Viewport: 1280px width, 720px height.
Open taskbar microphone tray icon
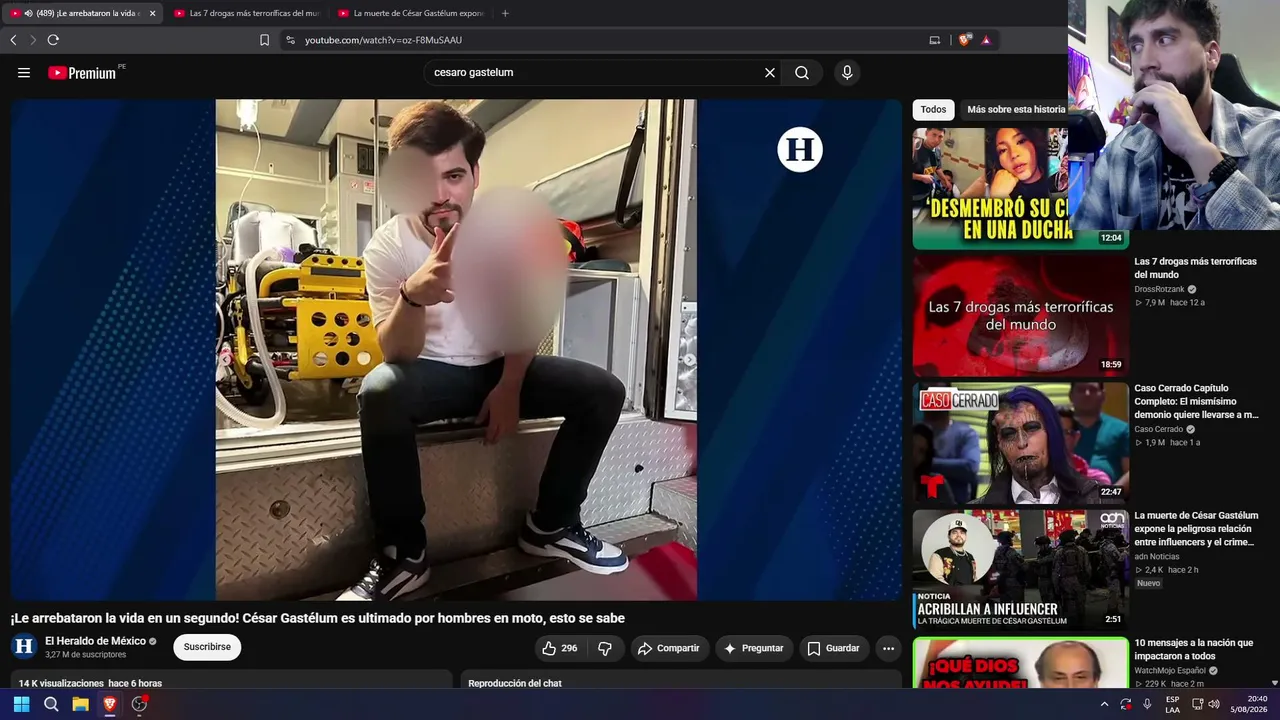click(x=1147, y=704)
